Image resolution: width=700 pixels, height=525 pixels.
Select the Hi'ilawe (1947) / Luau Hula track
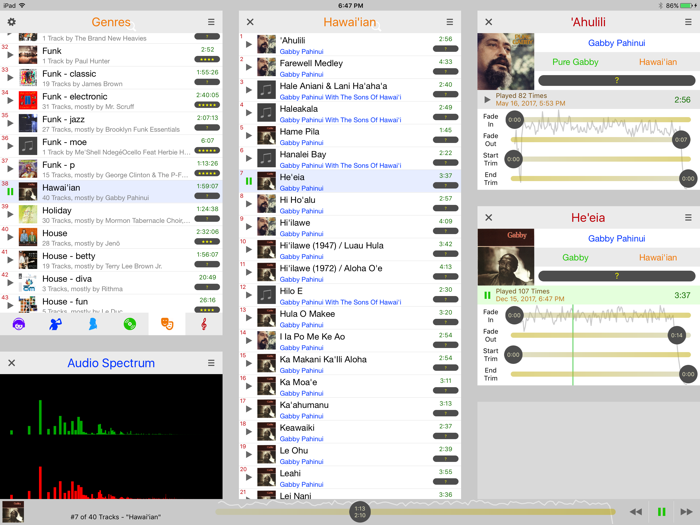coord(350,250)
